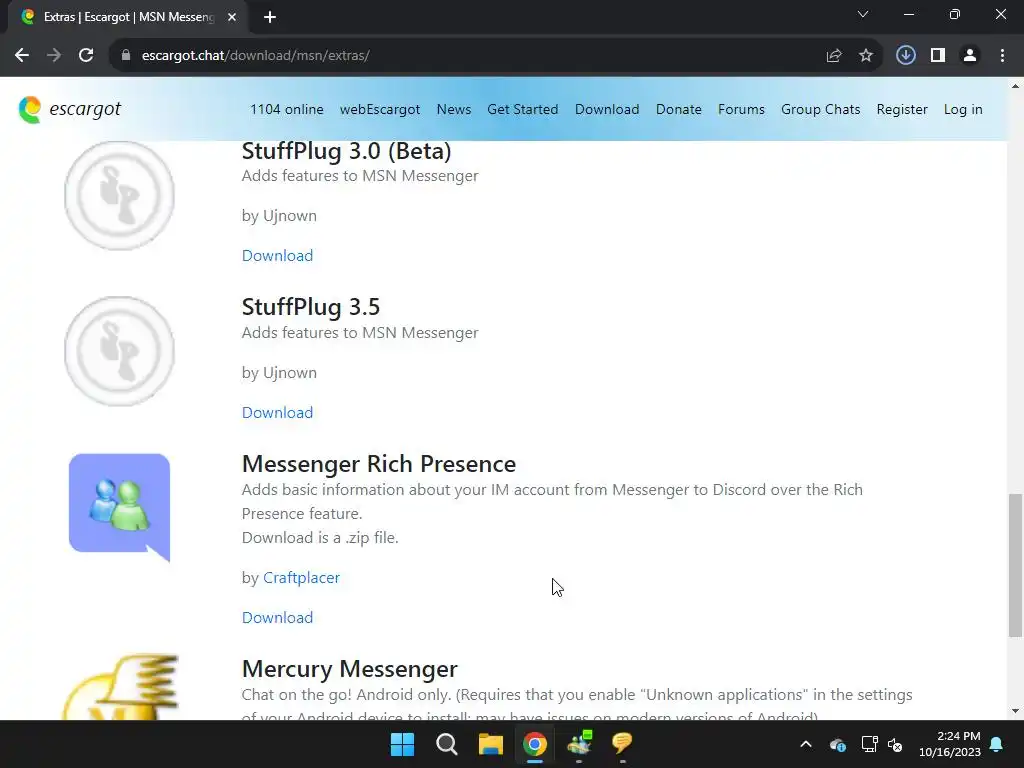This screenshot has width=1024, height=768.
Task: Share this page using the share icon
Action: (x=834, y=56)
